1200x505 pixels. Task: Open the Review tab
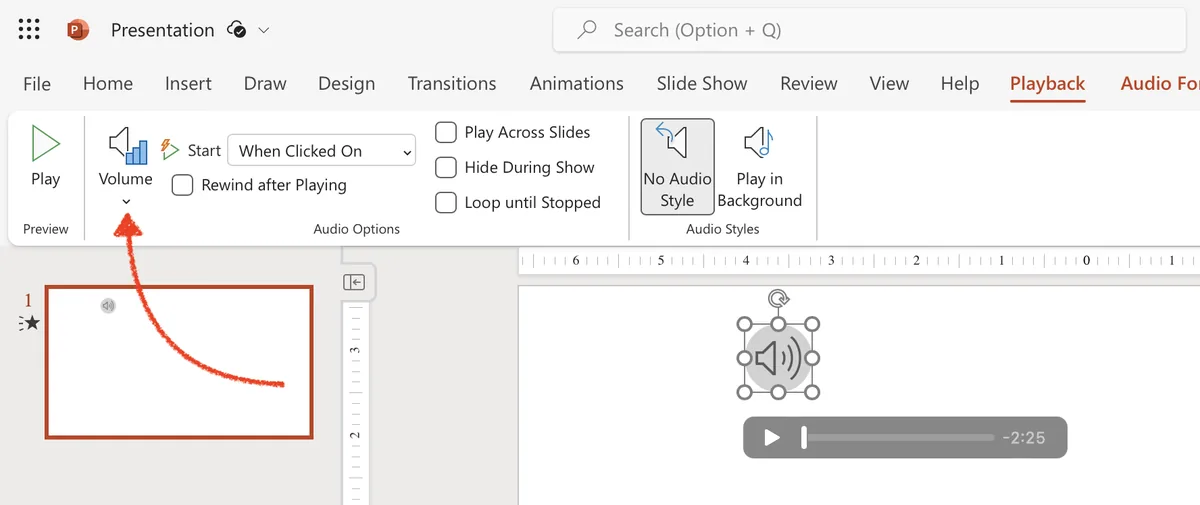click(809, 83)
